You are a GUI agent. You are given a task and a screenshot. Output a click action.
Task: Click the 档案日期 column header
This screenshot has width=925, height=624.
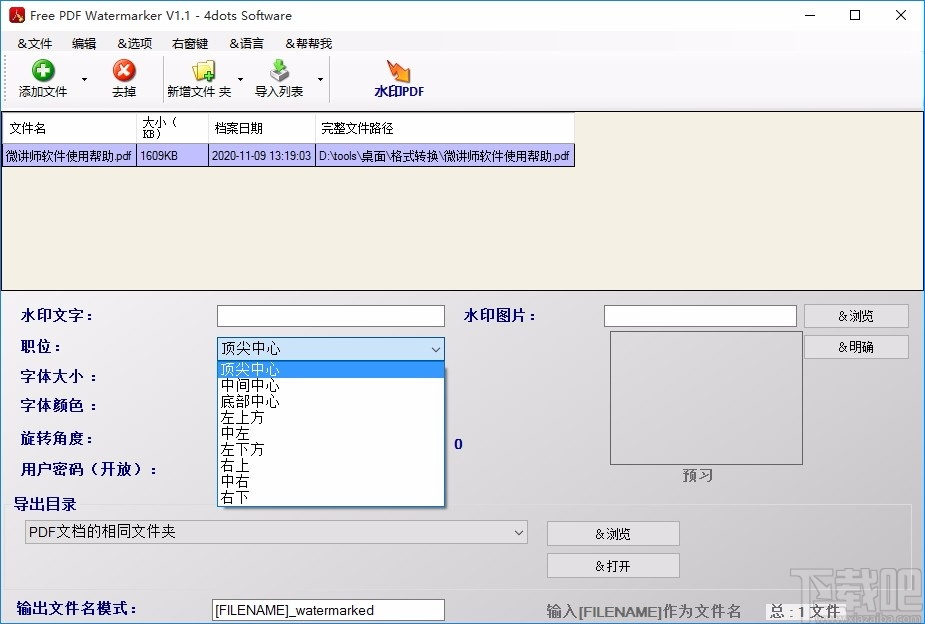pyautogui.click(x=262, y=128)
